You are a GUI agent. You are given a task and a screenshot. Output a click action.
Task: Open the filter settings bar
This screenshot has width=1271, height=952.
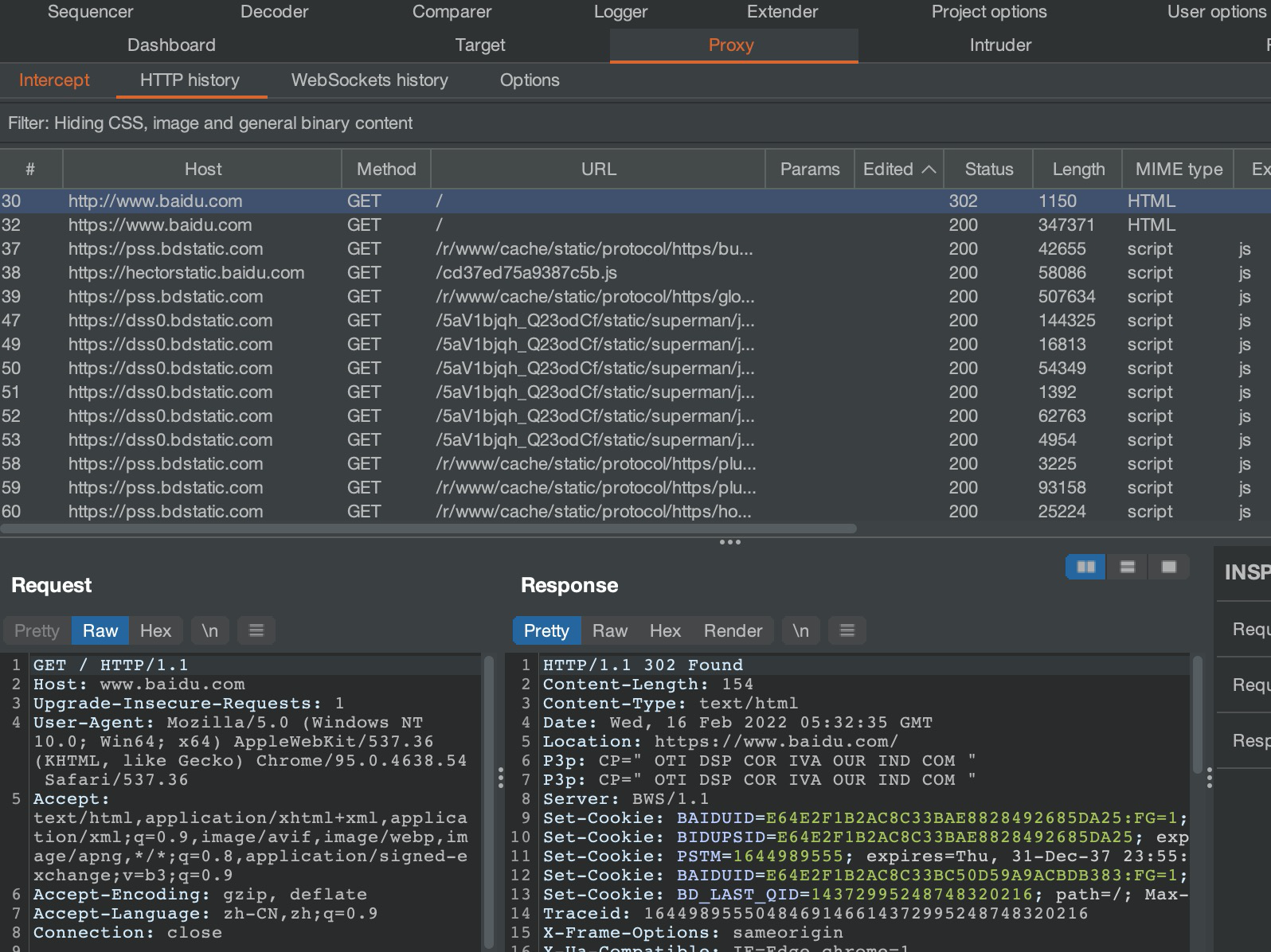point(210,123)
